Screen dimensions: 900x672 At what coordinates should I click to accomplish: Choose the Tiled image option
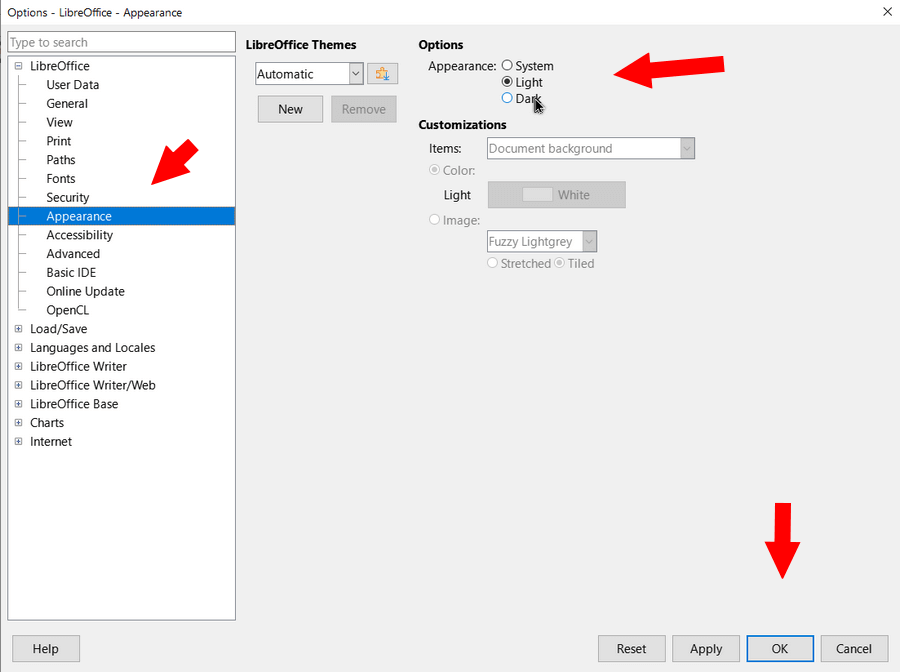click(560, 263)
